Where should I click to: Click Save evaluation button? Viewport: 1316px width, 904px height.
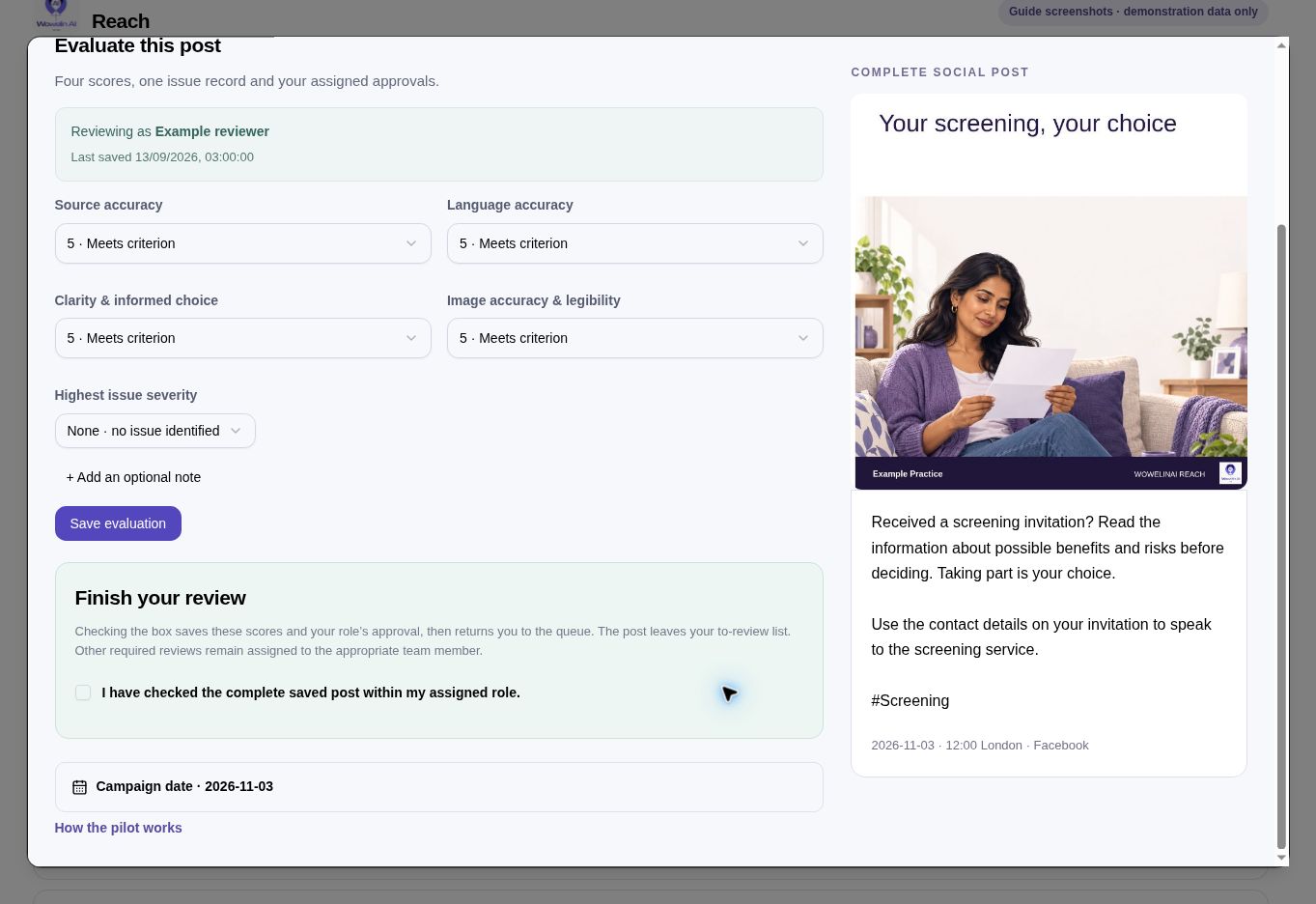(x=118, y=523)
